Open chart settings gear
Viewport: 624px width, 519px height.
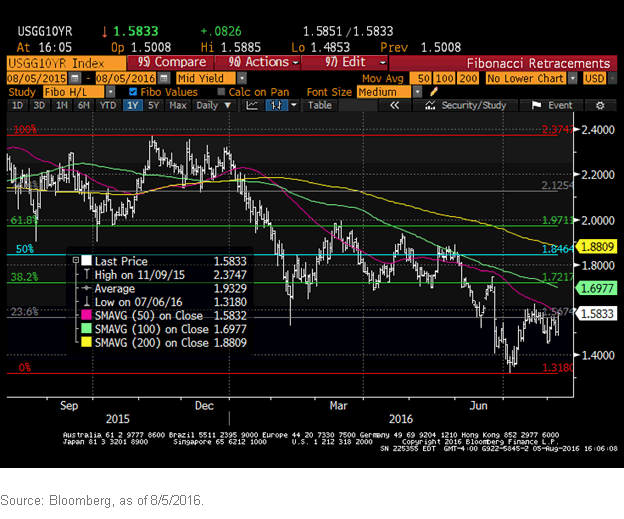point(600,105)
